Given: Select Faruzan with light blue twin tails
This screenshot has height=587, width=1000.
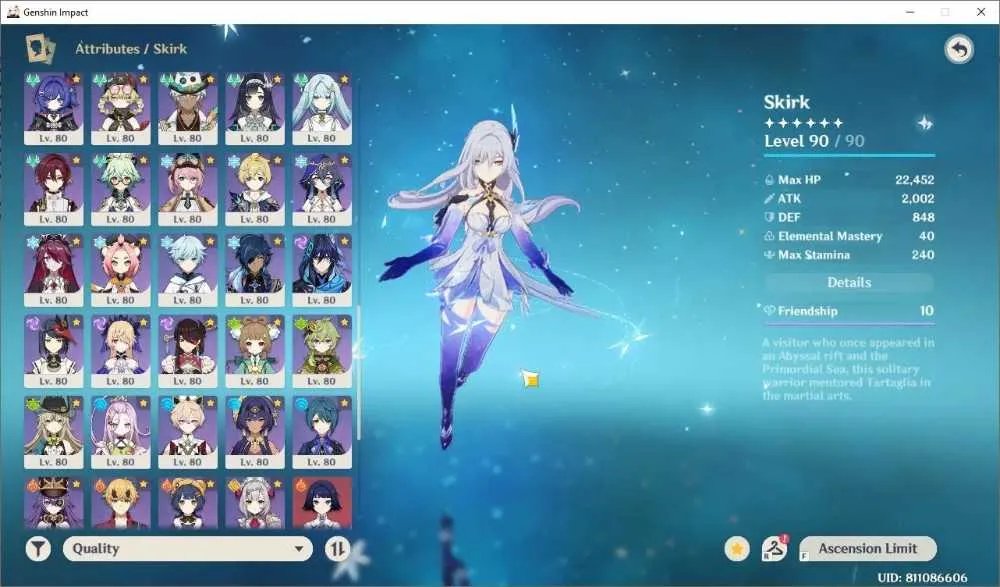Looking at the screenshot, I should pyautogui.click(x=322, y=108).
